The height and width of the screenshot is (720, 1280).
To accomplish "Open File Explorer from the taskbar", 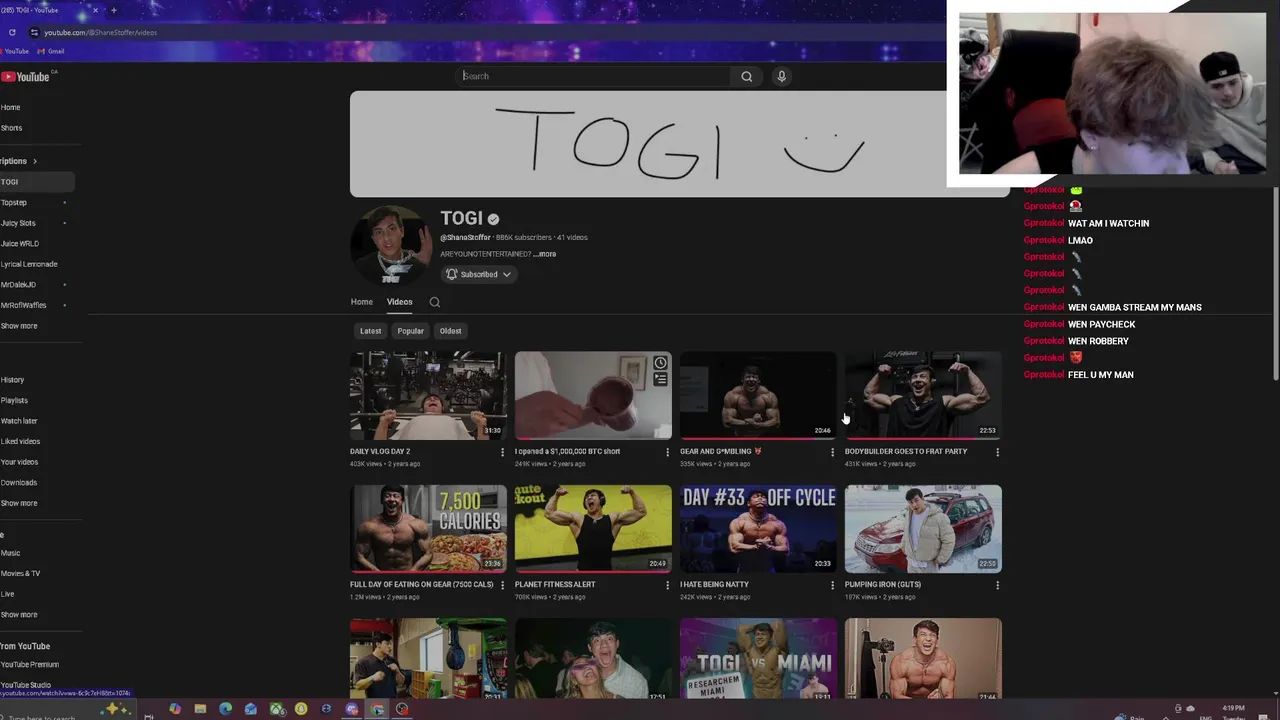I will (x=200, y=709).
